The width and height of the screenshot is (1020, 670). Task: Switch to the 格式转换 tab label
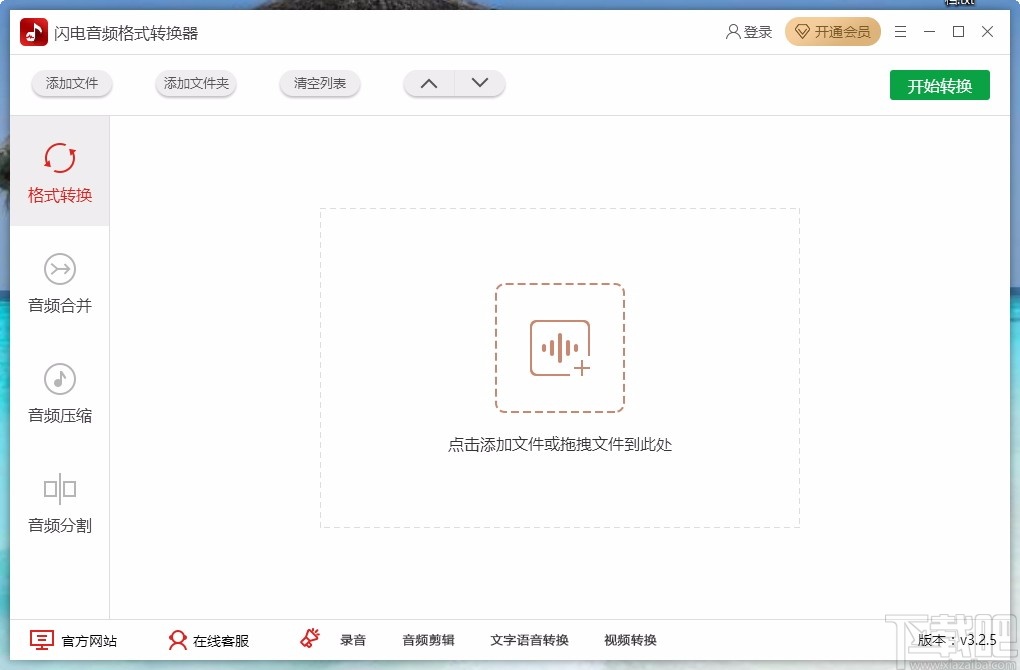(60, 195)
